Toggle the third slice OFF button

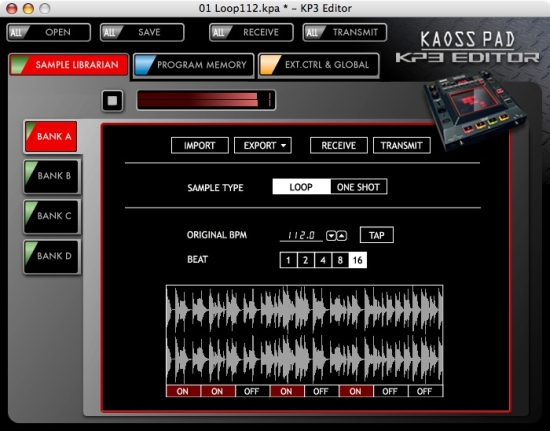(252, 391)
